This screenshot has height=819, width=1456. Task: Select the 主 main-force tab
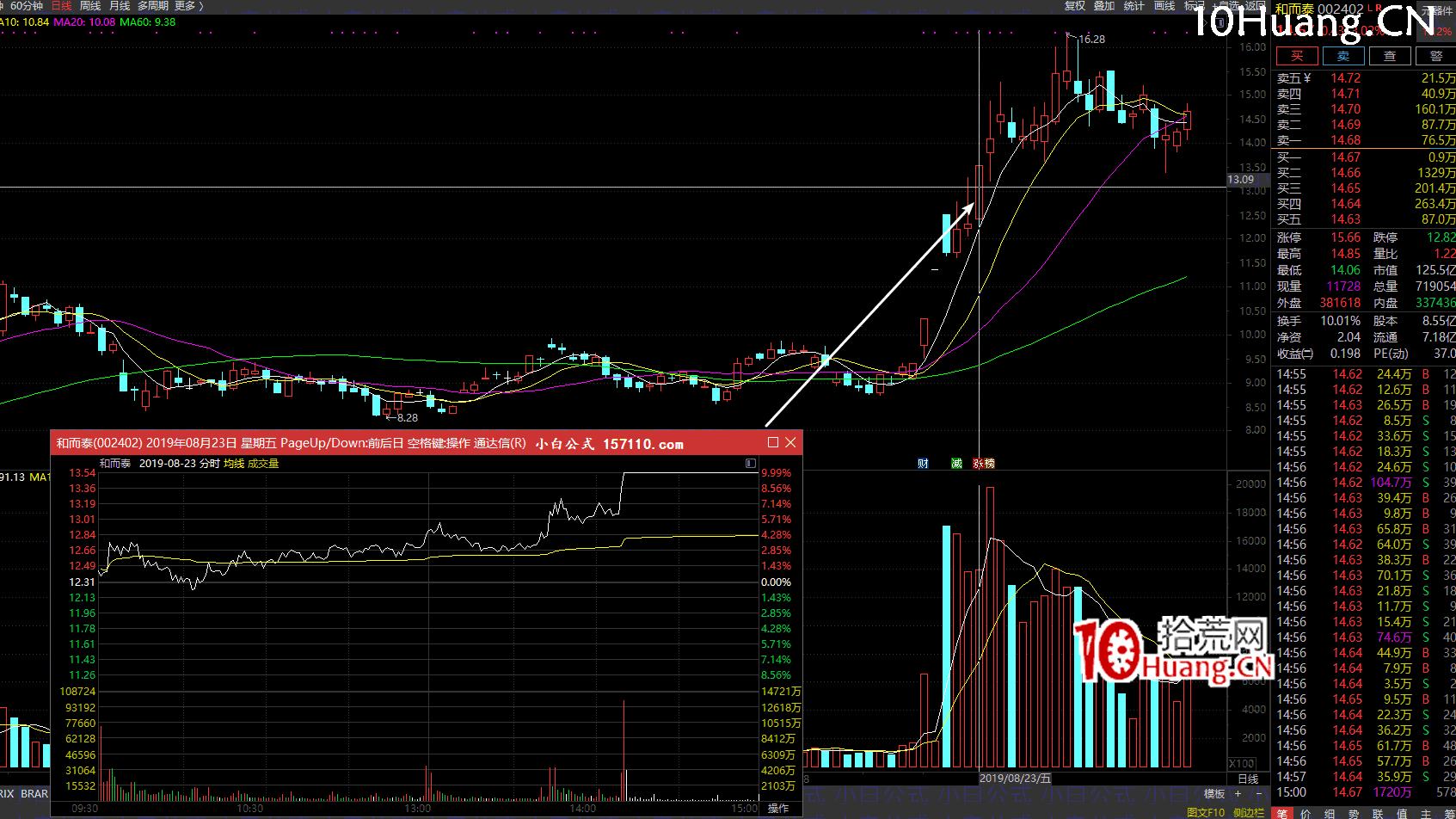[x=1426, y=813]
